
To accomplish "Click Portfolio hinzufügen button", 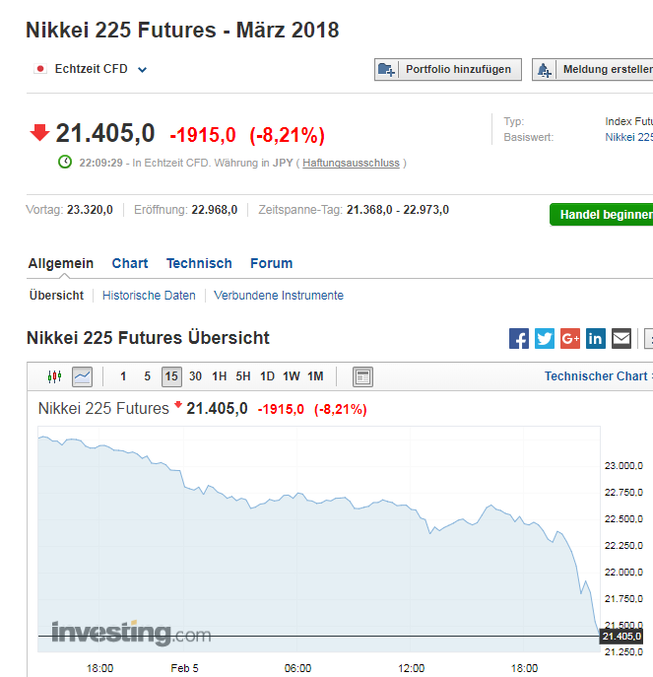I will pos(447,69).
